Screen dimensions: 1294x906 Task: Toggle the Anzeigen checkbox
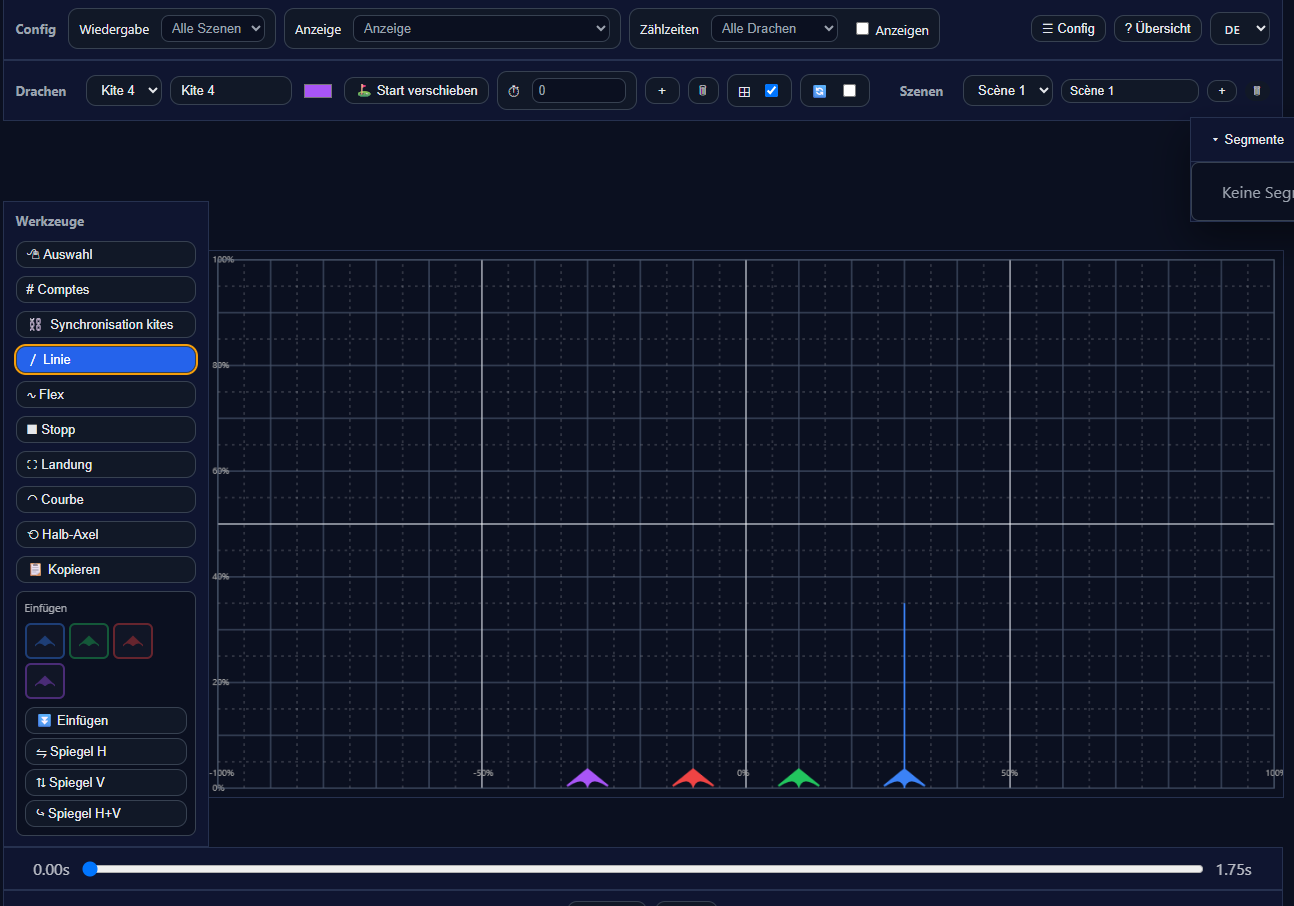pos(862,29)
